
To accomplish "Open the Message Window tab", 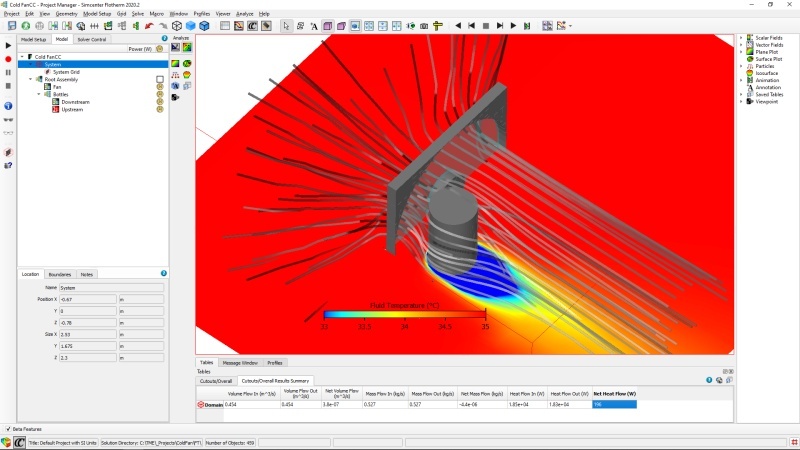I will point(240,362).
